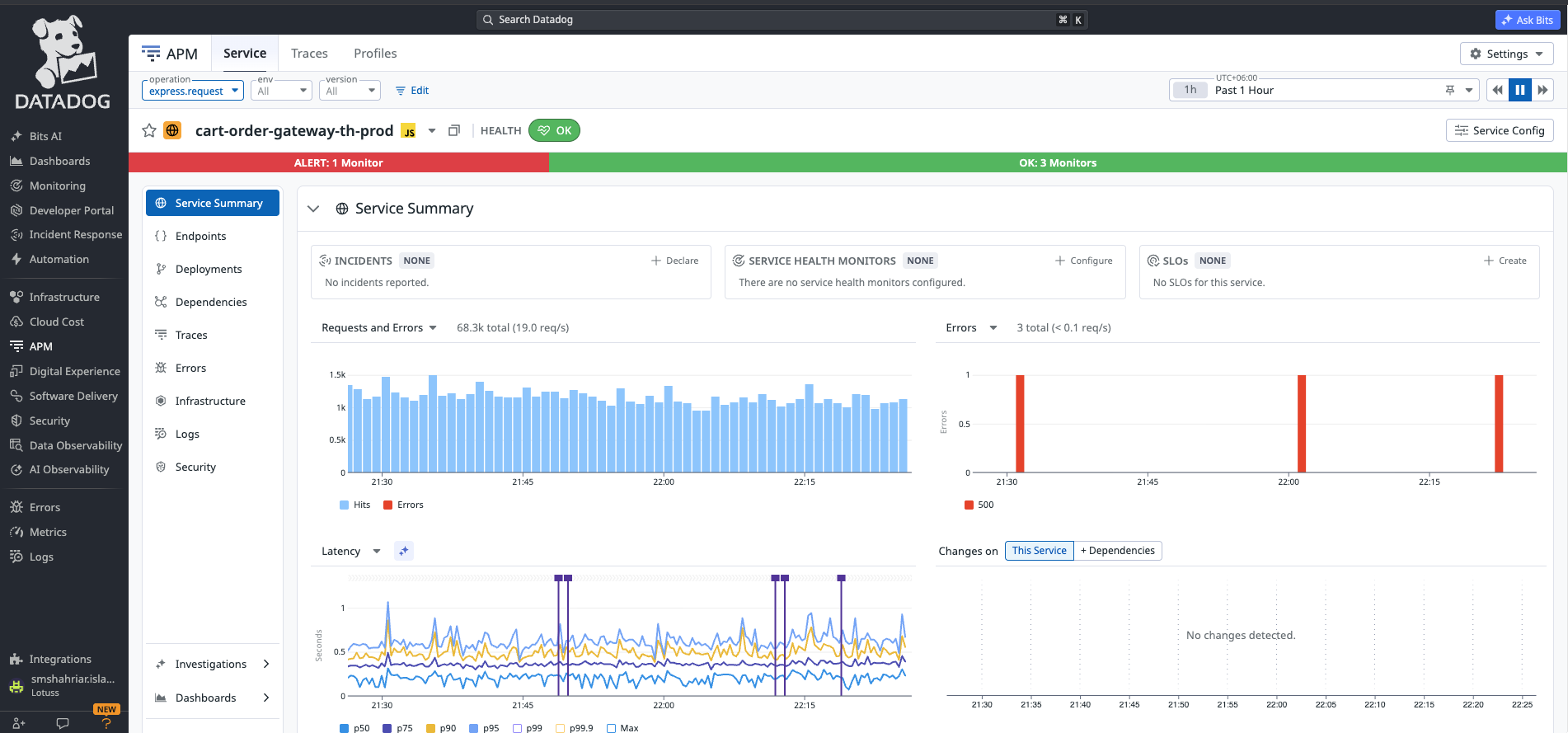The width and height of the screenshot is (1568, 733).
Task: Copy the service name icon
Action: (453, 130)
